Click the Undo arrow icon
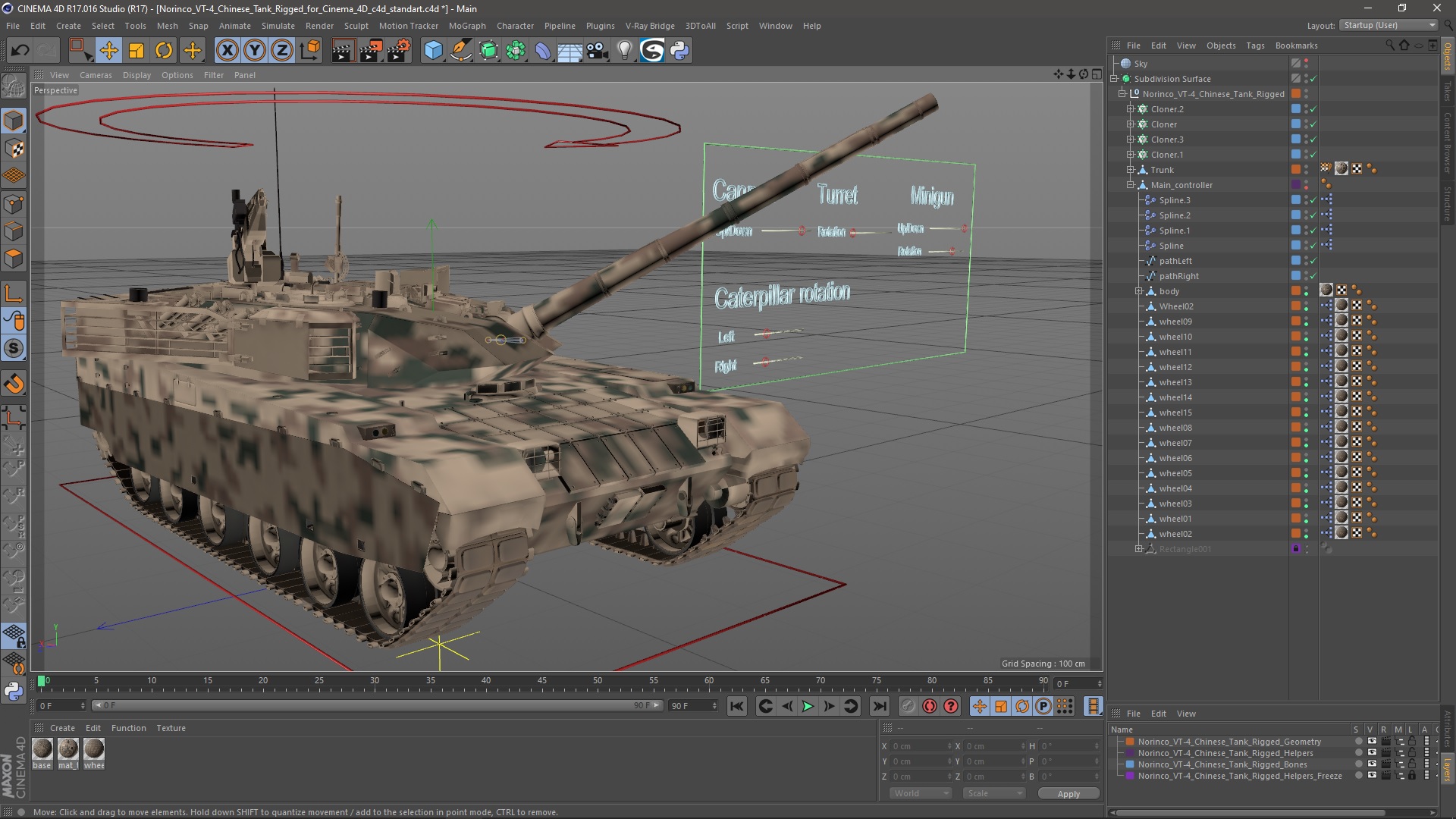This screenshot has height=819, width=1456. tap(20, 51)
